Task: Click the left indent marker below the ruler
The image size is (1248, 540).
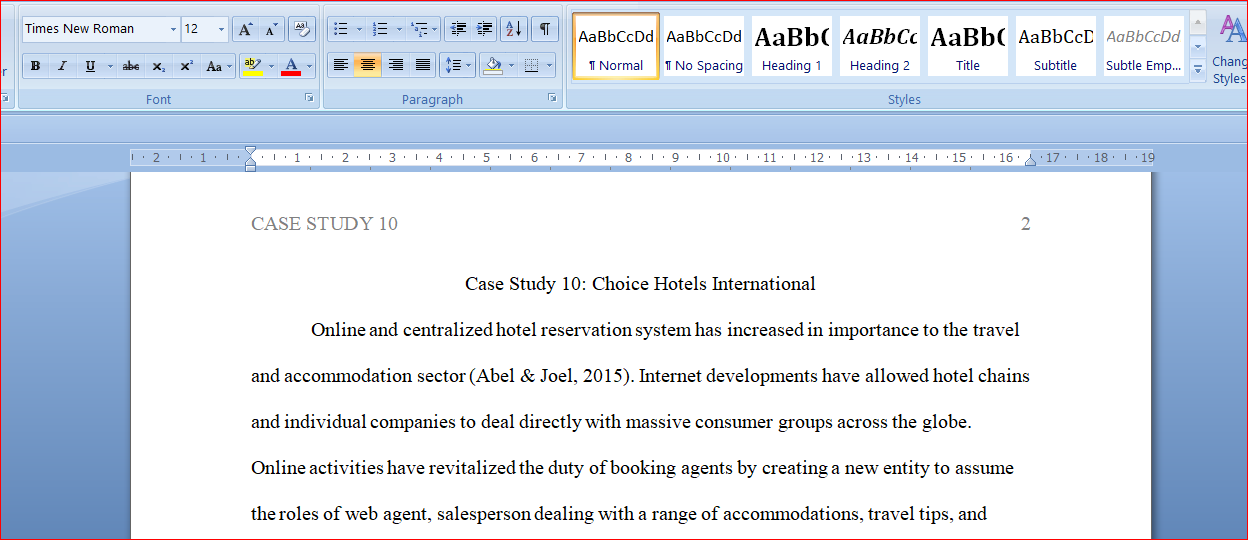Action: pos(250,167)
